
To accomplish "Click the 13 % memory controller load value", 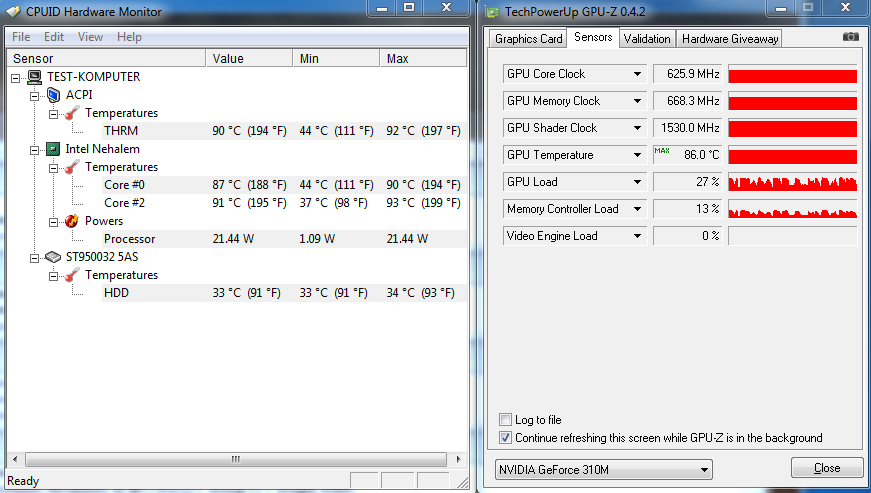I will 687,209.
